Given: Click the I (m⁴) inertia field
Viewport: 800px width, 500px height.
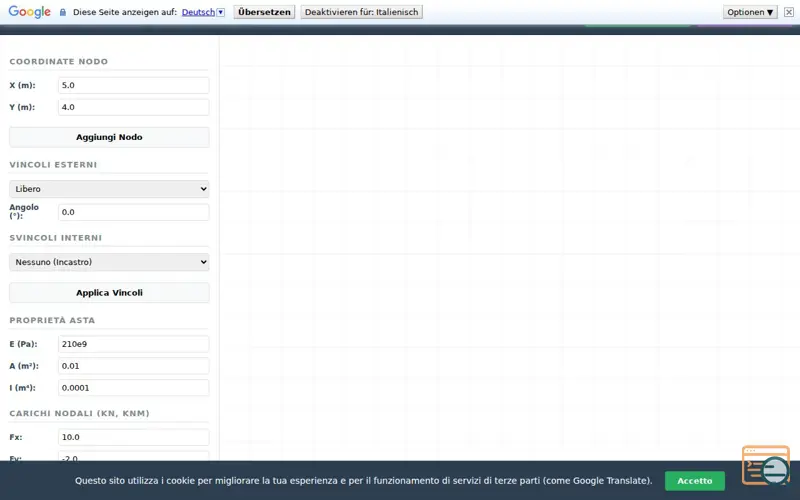Looking at the screenshot, I should coord(134,388).
